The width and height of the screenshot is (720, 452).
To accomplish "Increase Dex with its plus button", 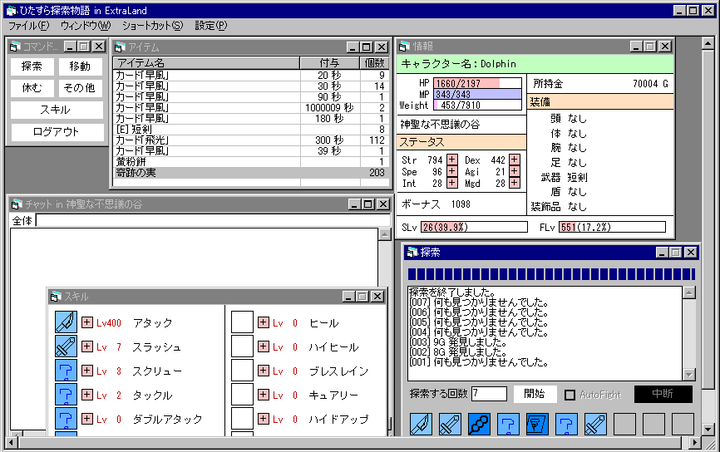I will pyautogui.click(x=515, y=159).
